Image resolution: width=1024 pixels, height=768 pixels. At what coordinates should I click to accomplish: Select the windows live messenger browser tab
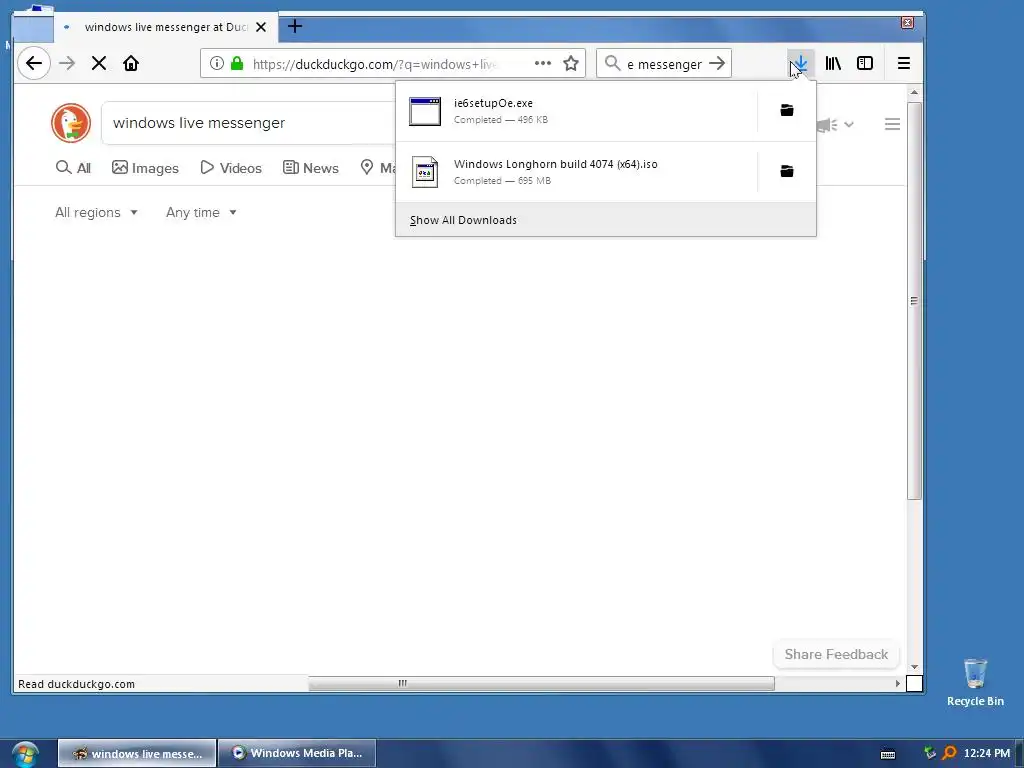coord(166,27)
